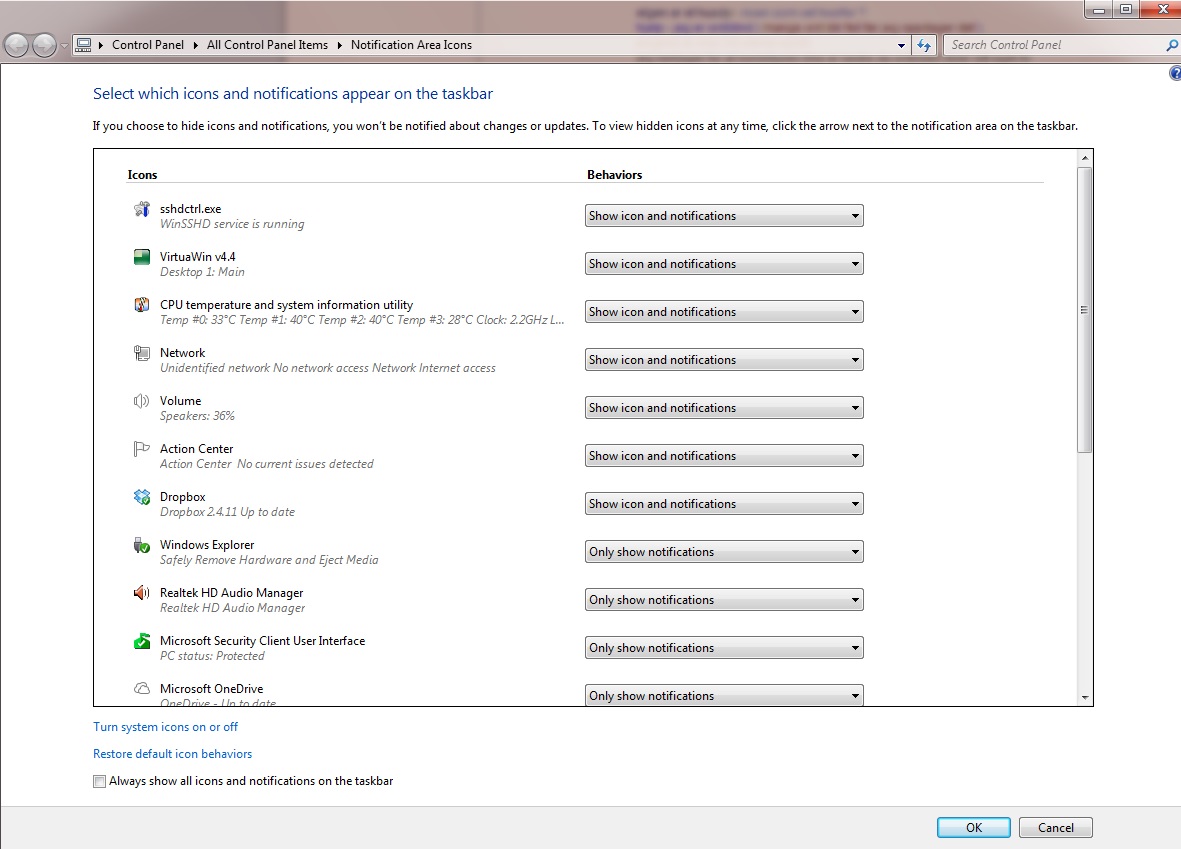Click the Action Center flag icon
The height and width of the screenshot is (849, 1181).
(142, 449)
